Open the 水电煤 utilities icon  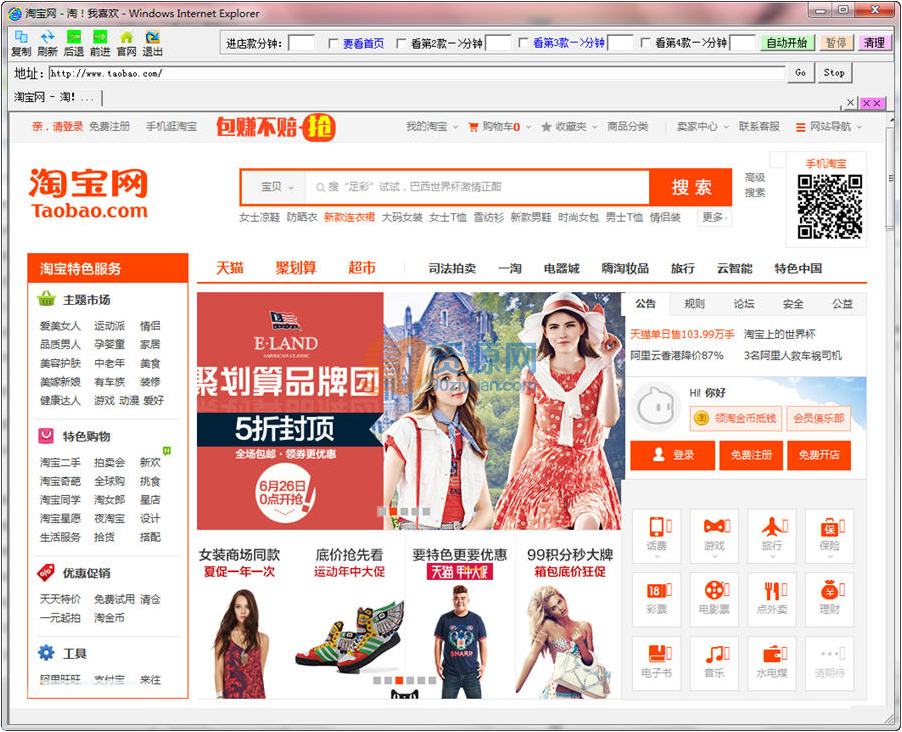coord(772,663)
